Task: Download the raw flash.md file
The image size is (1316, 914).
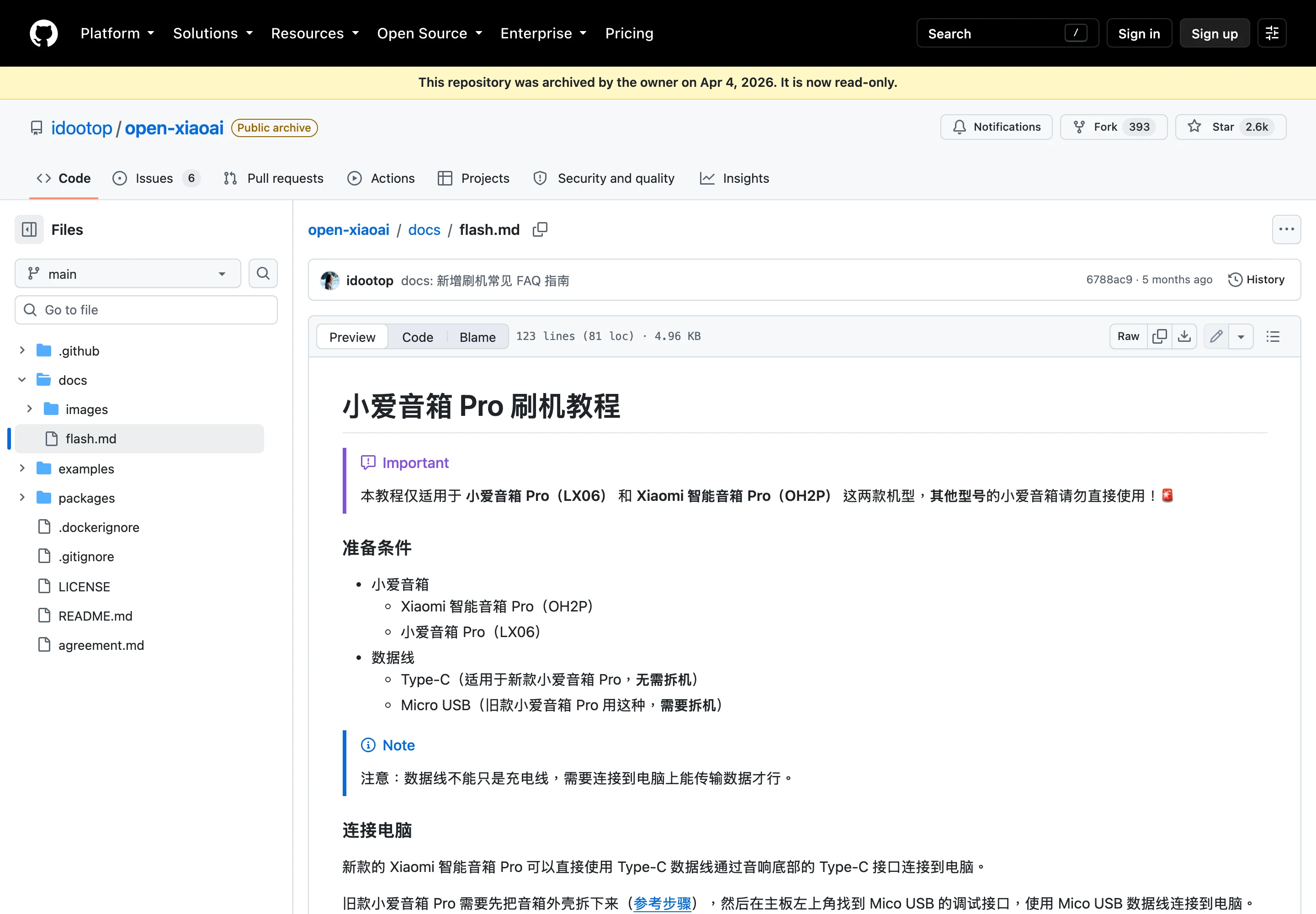Action: coord(1184,336)
